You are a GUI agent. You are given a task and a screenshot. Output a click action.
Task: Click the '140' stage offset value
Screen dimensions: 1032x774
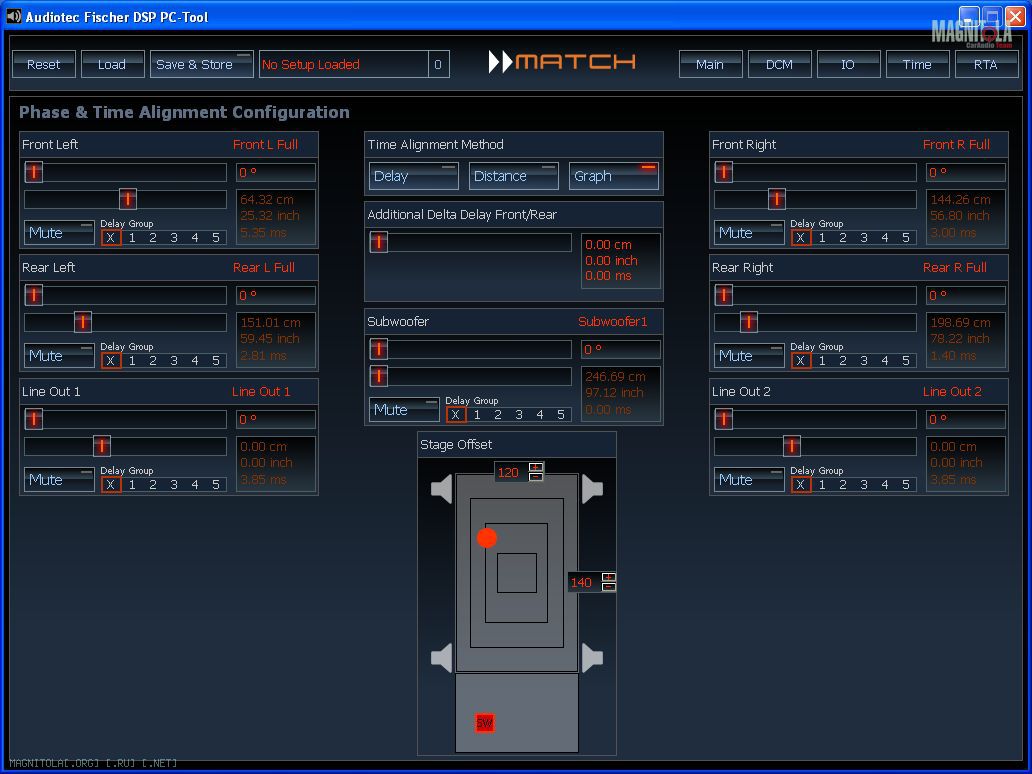pos(581,582)
